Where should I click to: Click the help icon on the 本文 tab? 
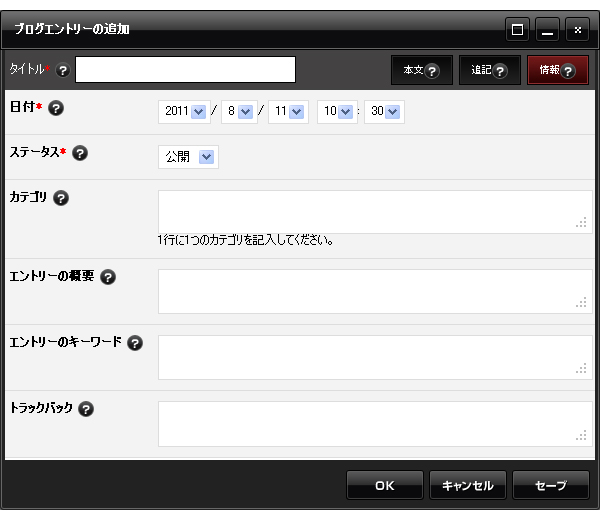point(432,71)
